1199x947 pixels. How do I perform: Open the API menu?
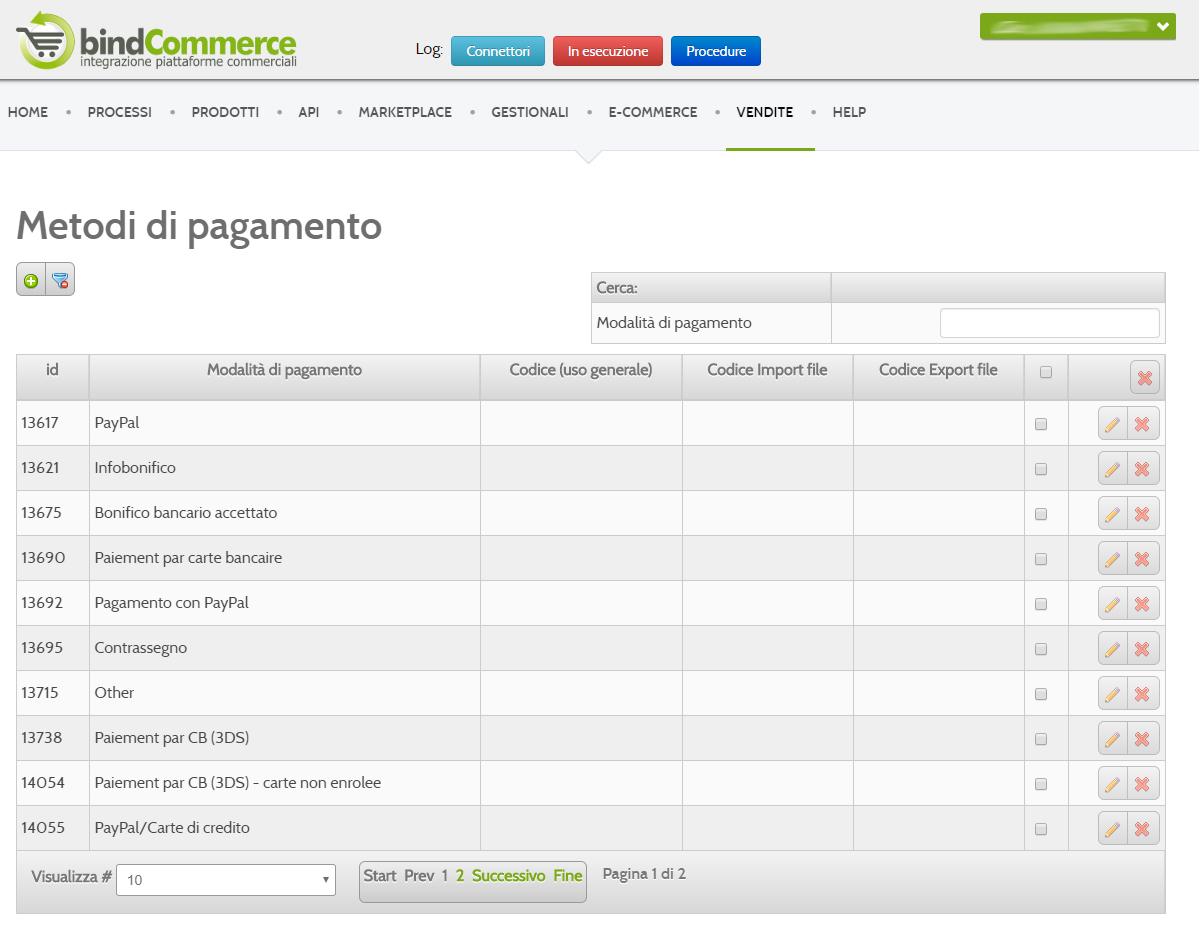[309, 112]
